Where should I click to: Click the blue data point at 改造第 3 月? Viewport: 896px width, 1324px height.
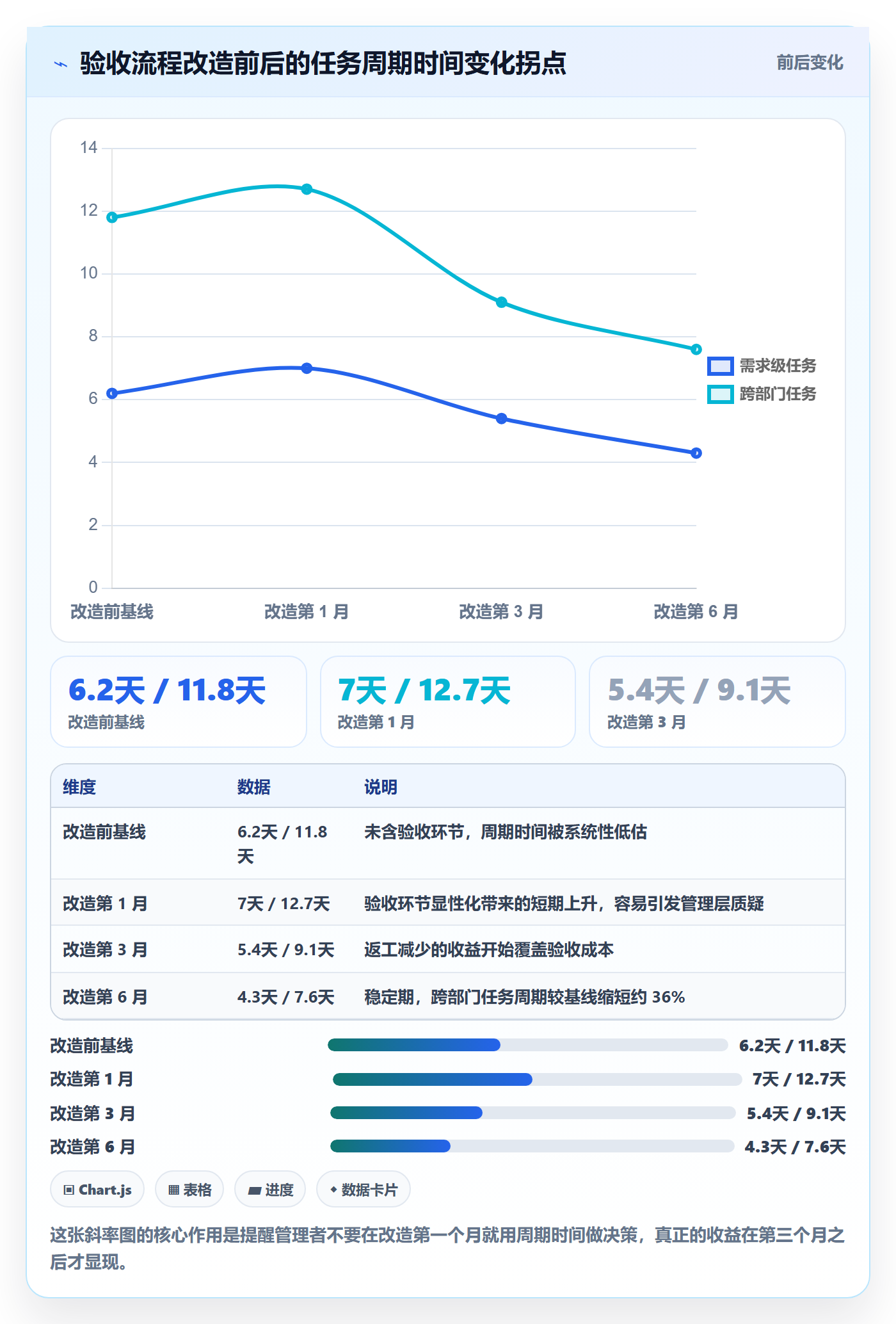point(502,419)
